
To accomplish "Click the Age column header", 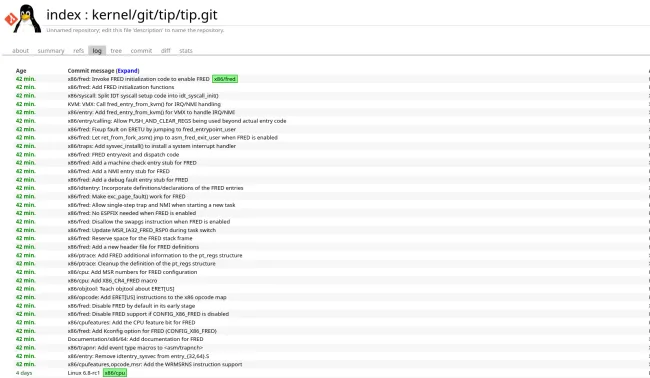I will tap(21, 71).
